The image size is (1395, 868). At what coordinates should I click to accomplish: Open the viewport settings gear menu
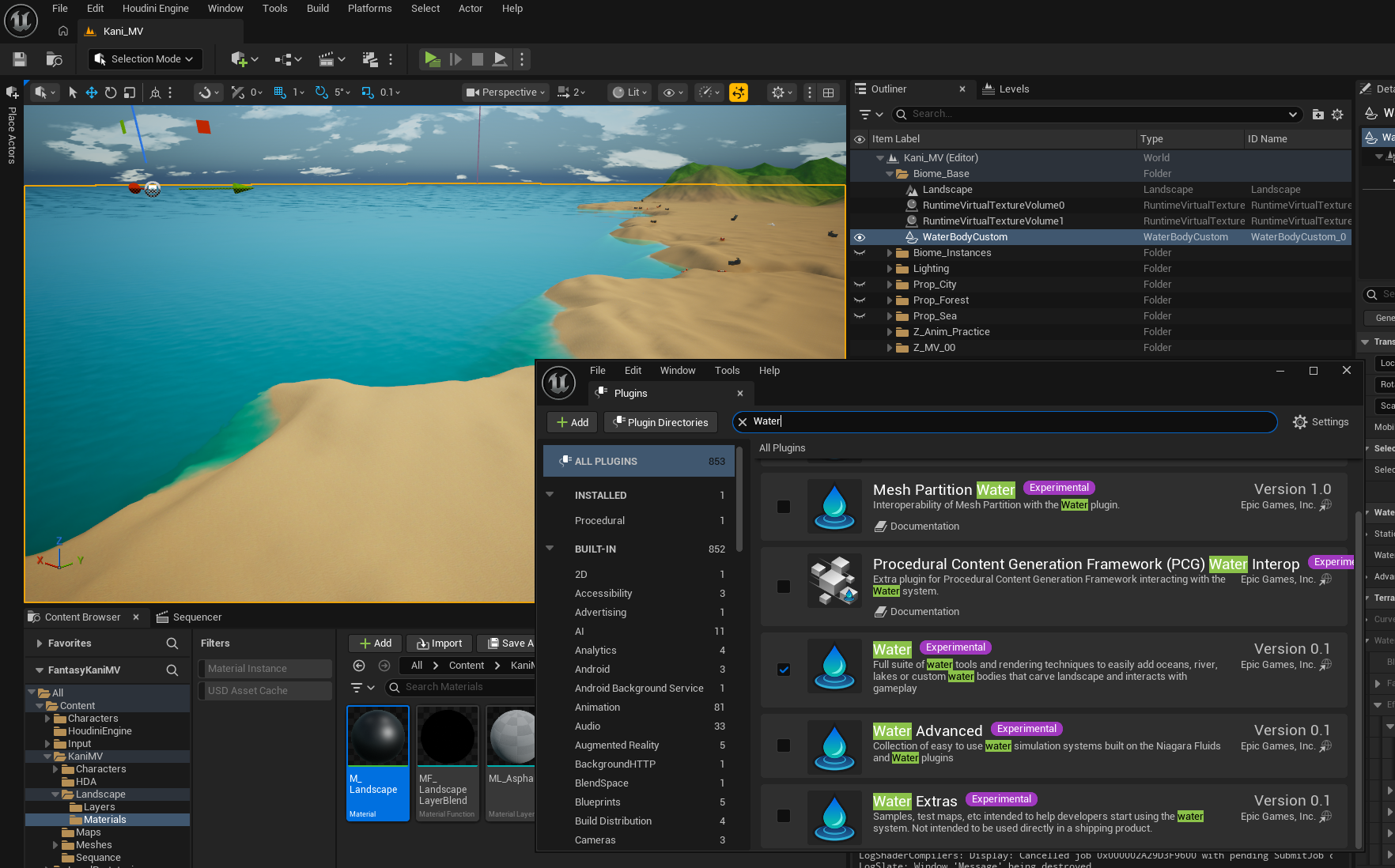(x=781, y=92)
